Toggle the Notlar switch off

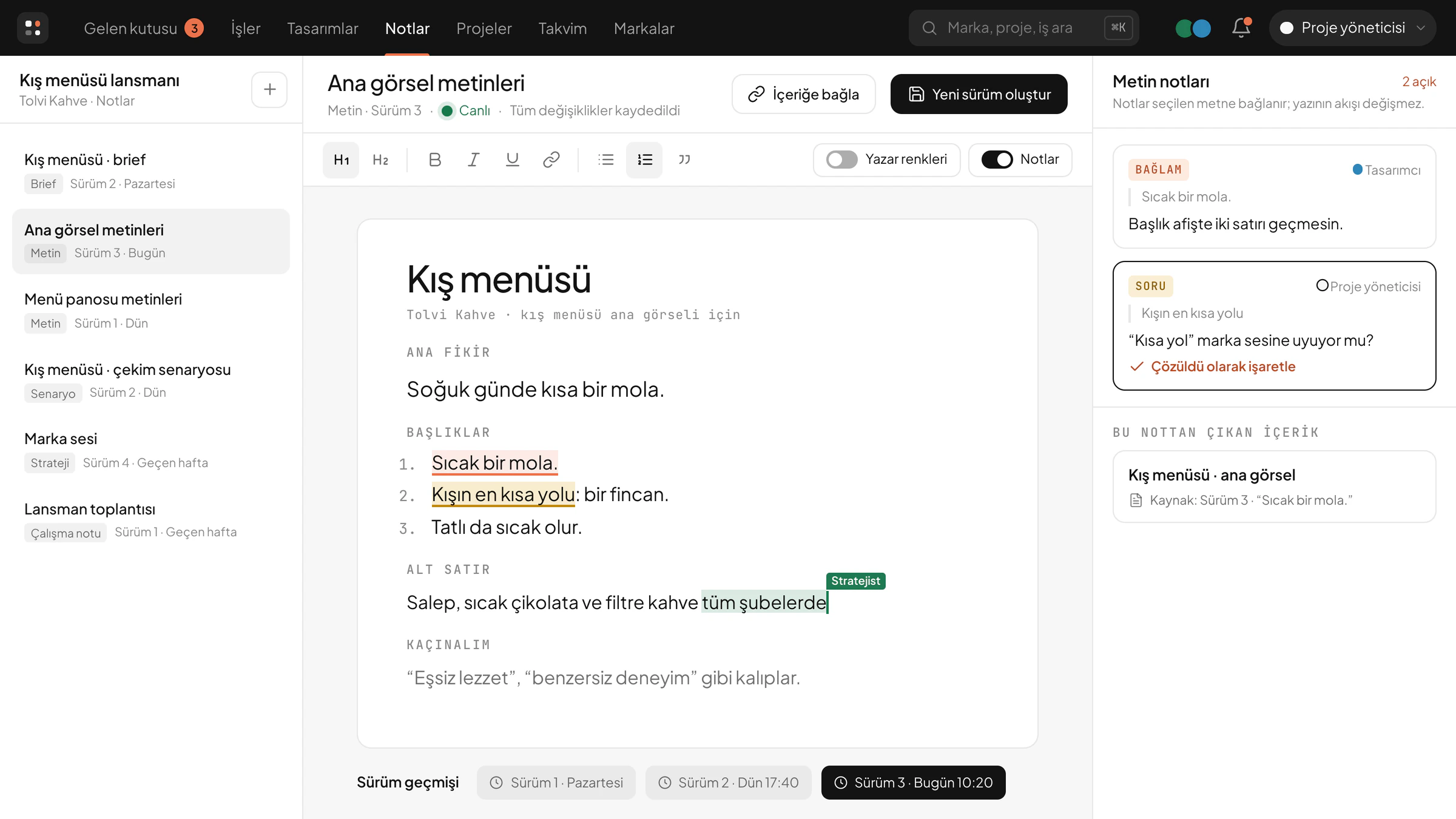point(997,160)
